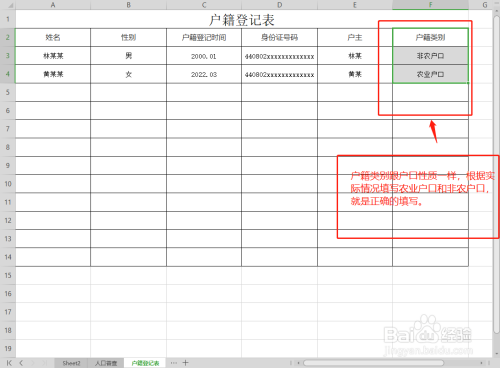Select the cell with date 2000.01

pyautogui.click(x=204, y=56)
